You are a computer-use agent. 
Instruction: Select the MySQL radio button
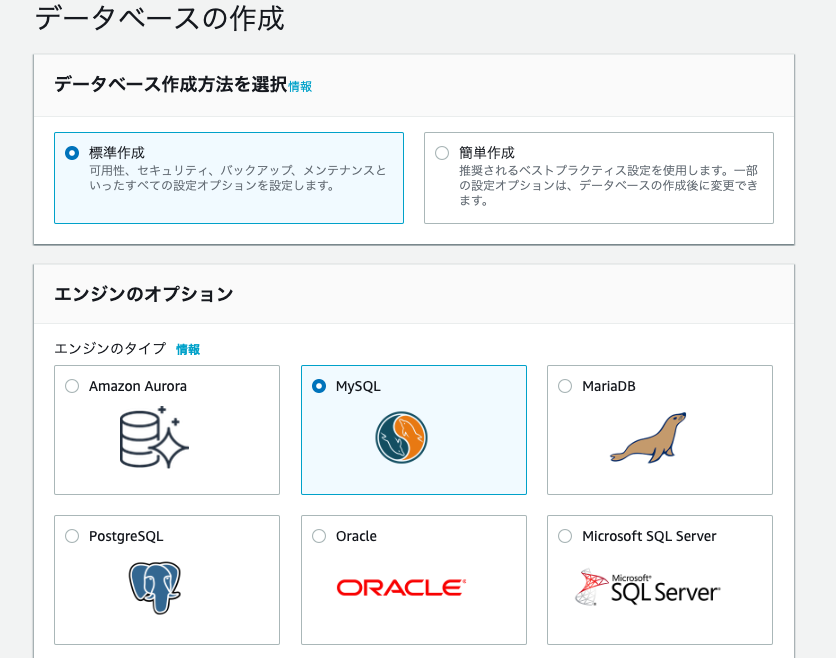(317, 386)
